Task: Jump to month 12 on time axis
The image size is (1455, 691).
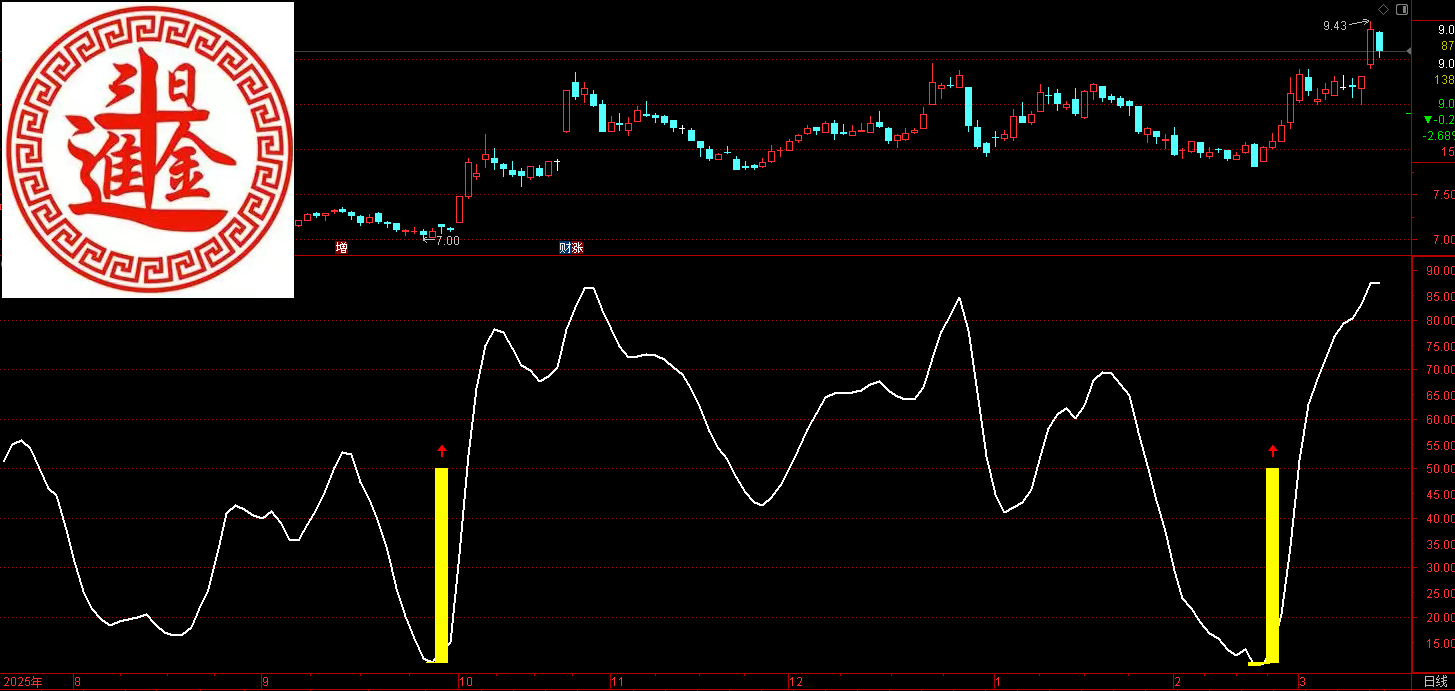Action: [796, 682]
